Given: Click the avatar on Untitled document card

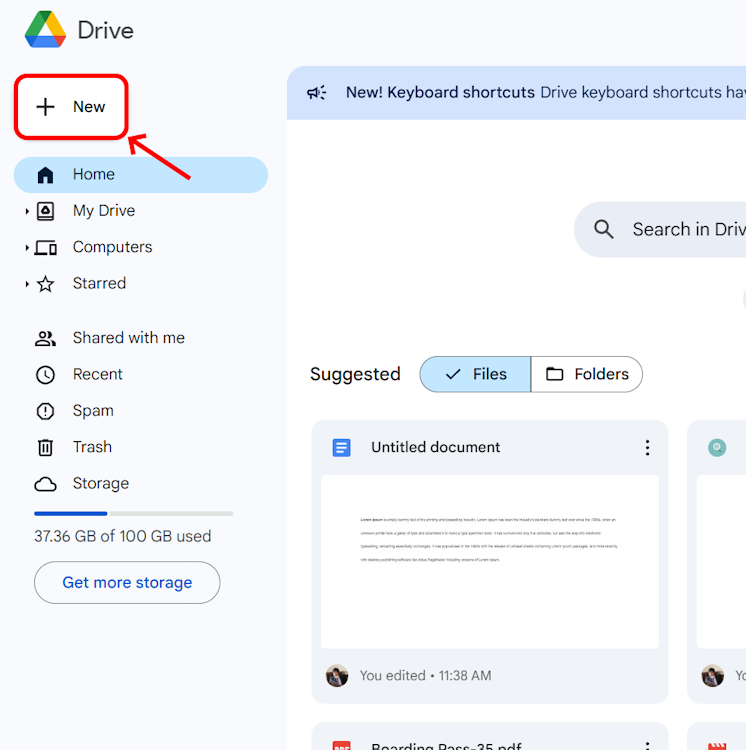Looking at the screenshot, I should (337, 676).
